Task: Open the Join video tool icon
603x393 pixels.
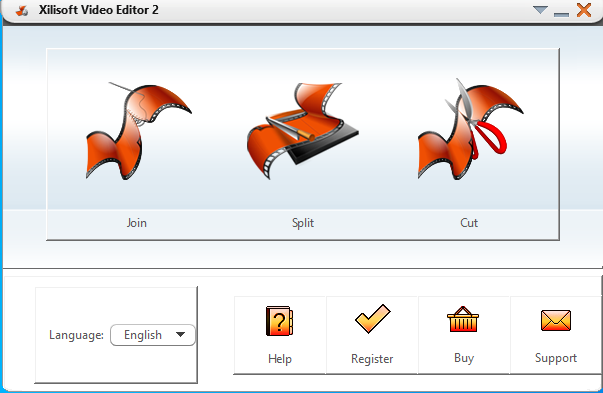Action: click(x=138, y=131)
